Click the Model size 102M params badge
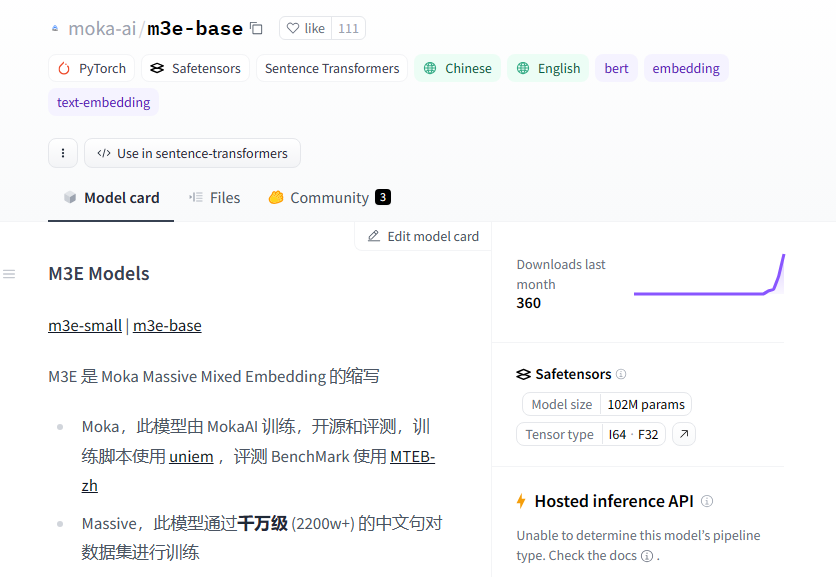Screen dimensions: 836x577 pos(607,404)
